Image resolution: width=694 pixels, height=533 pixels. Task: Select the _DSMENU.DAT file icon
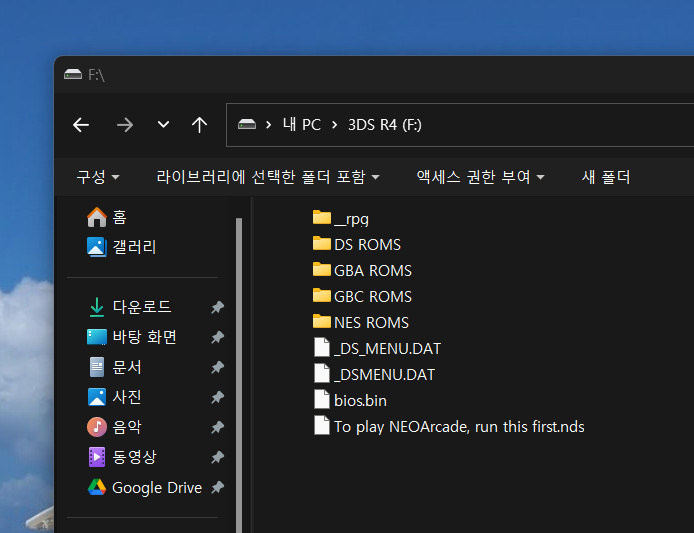point(322,373)
